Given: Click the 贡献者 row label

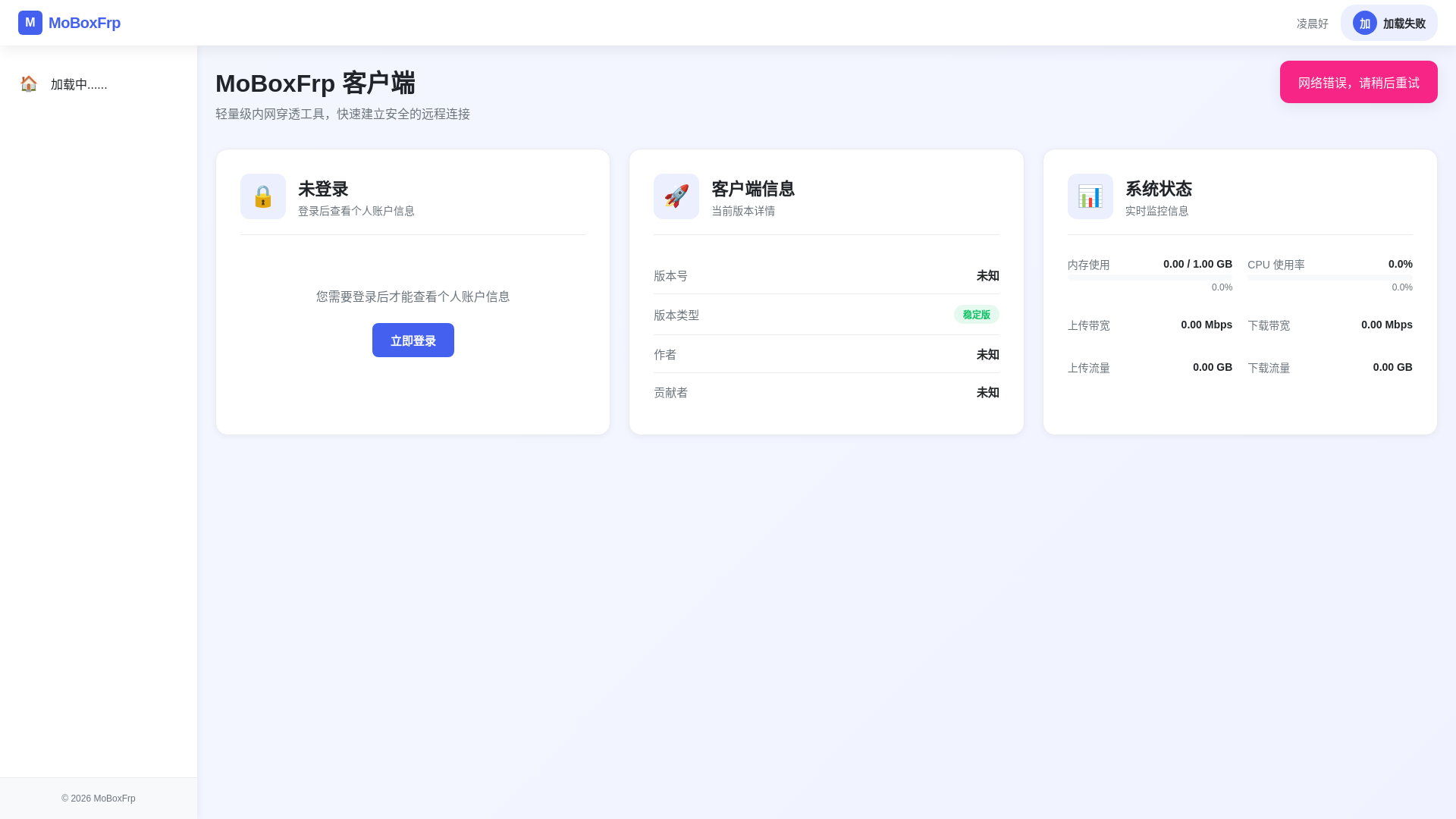Looking at the screenshot, I should point(671,393).
